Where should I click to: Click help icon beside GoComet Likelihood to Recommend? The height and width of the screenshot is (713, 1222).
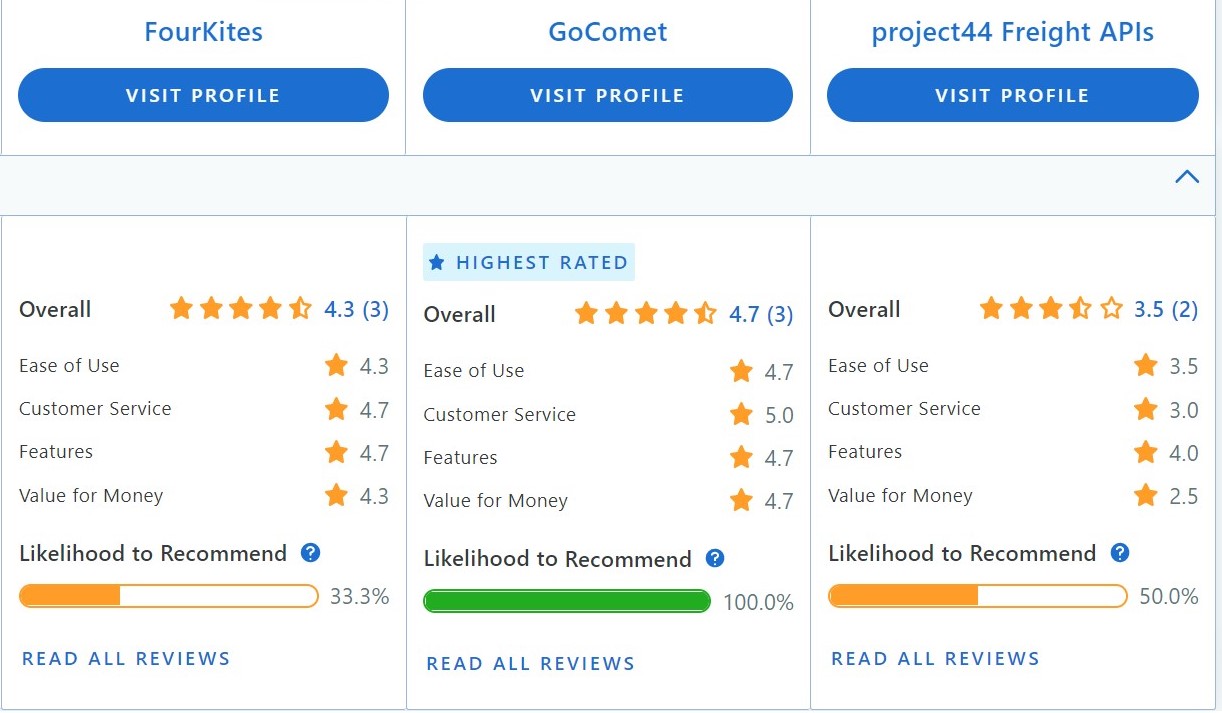tap(716, 558)
